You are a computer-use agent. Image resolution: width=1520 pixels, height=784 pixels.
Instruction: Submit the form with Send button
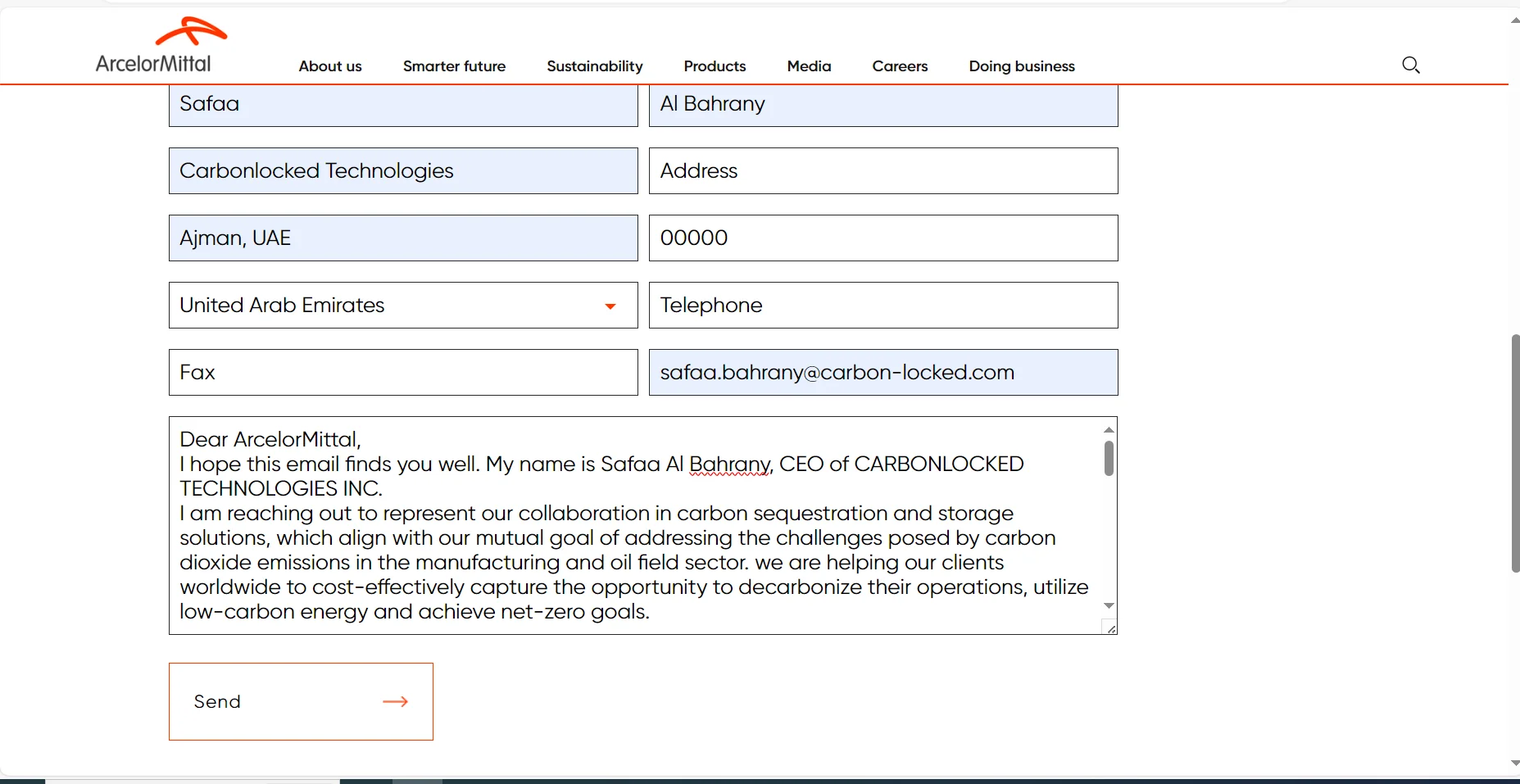pos(301,701)
